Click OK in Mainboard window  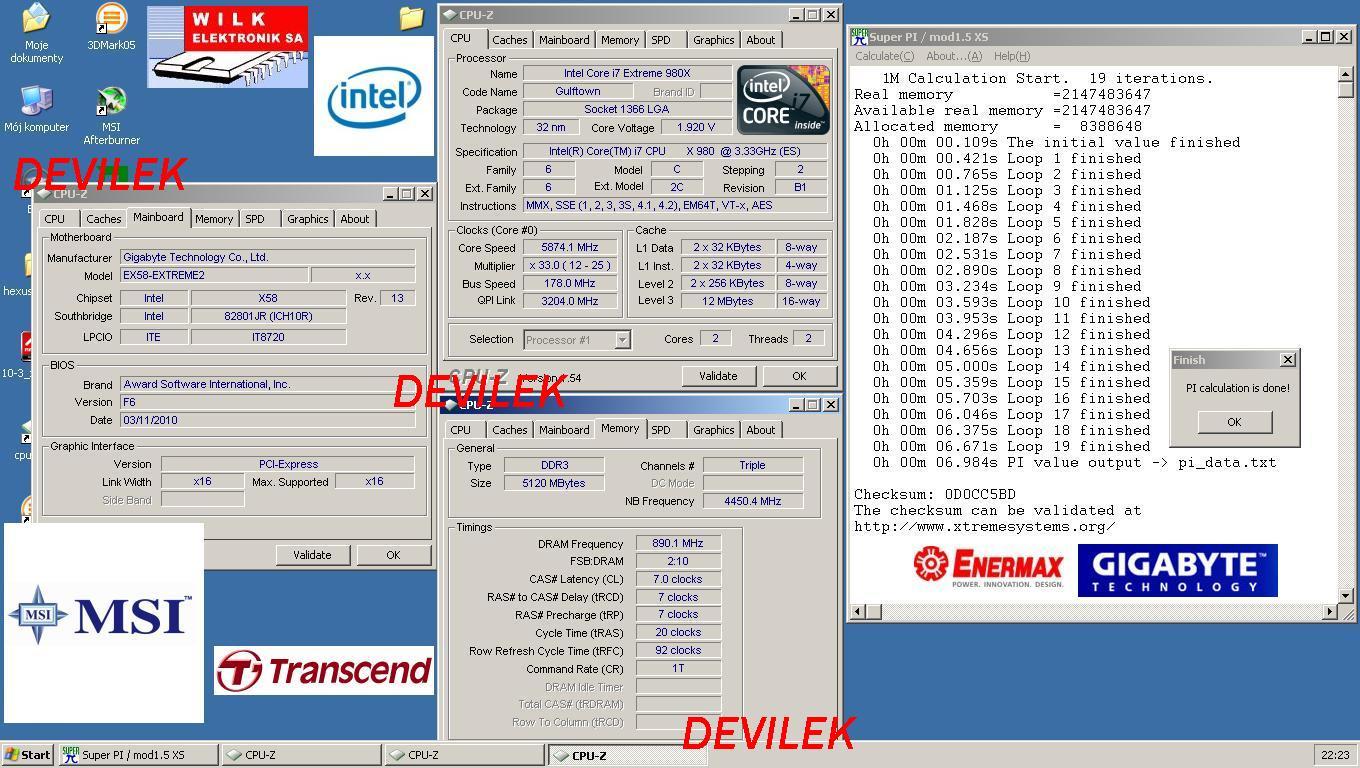393,555
